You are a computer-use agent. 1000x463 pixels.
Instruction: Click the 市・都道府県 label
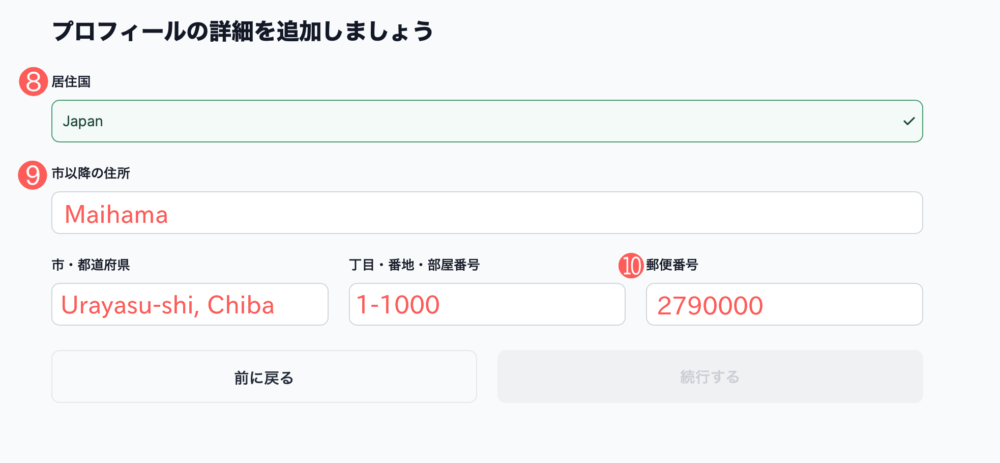tap(91, 265)
